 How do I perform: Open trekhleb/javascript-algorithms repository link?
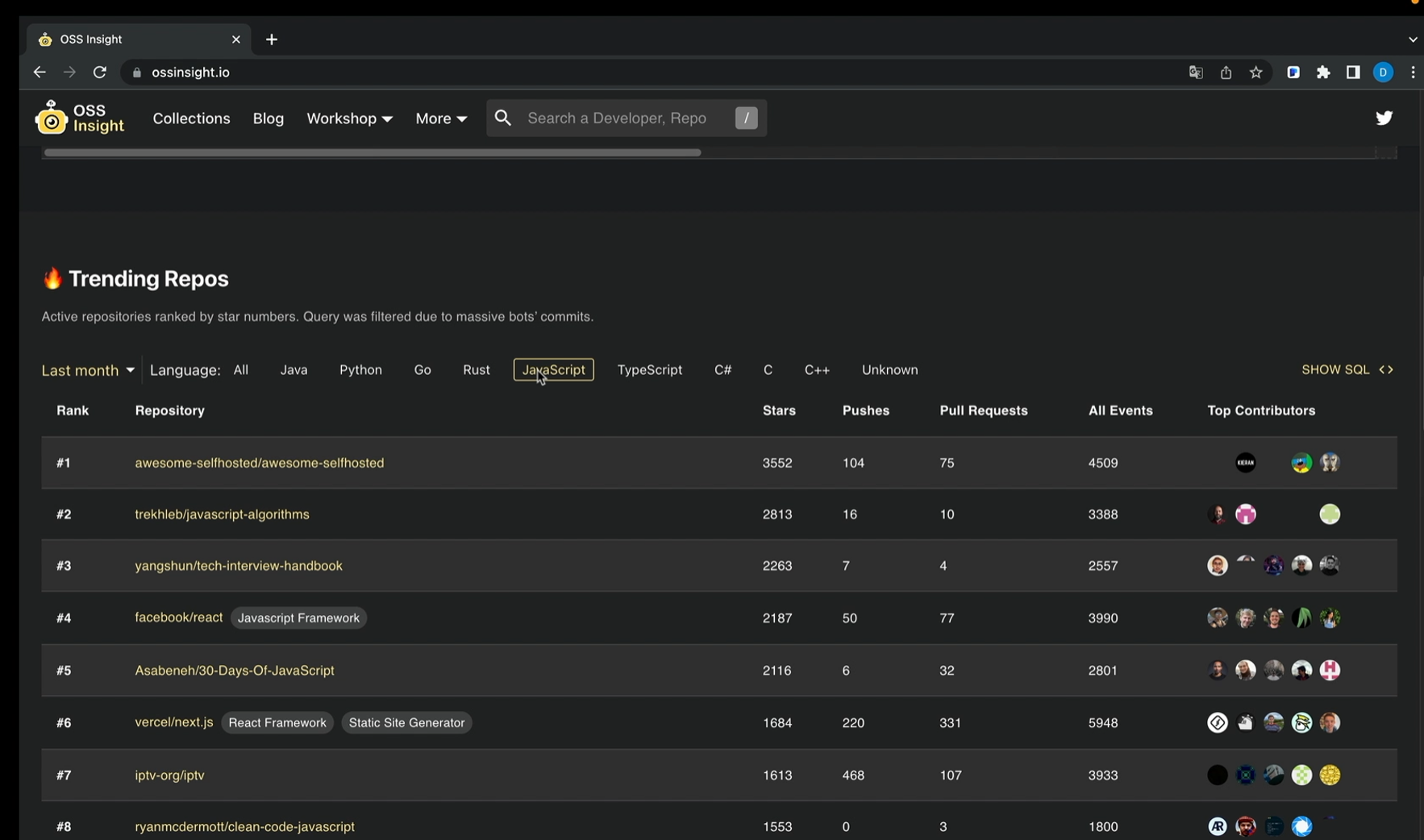coord(222,514)
